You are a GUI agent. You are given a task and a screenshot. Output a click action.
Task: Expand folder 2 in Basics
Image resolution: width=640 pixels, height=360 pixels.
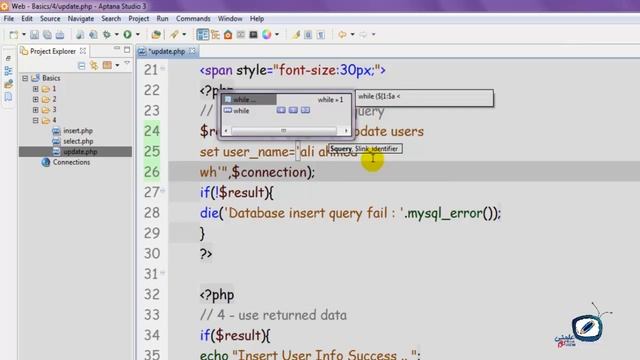[x=36, y=99]
